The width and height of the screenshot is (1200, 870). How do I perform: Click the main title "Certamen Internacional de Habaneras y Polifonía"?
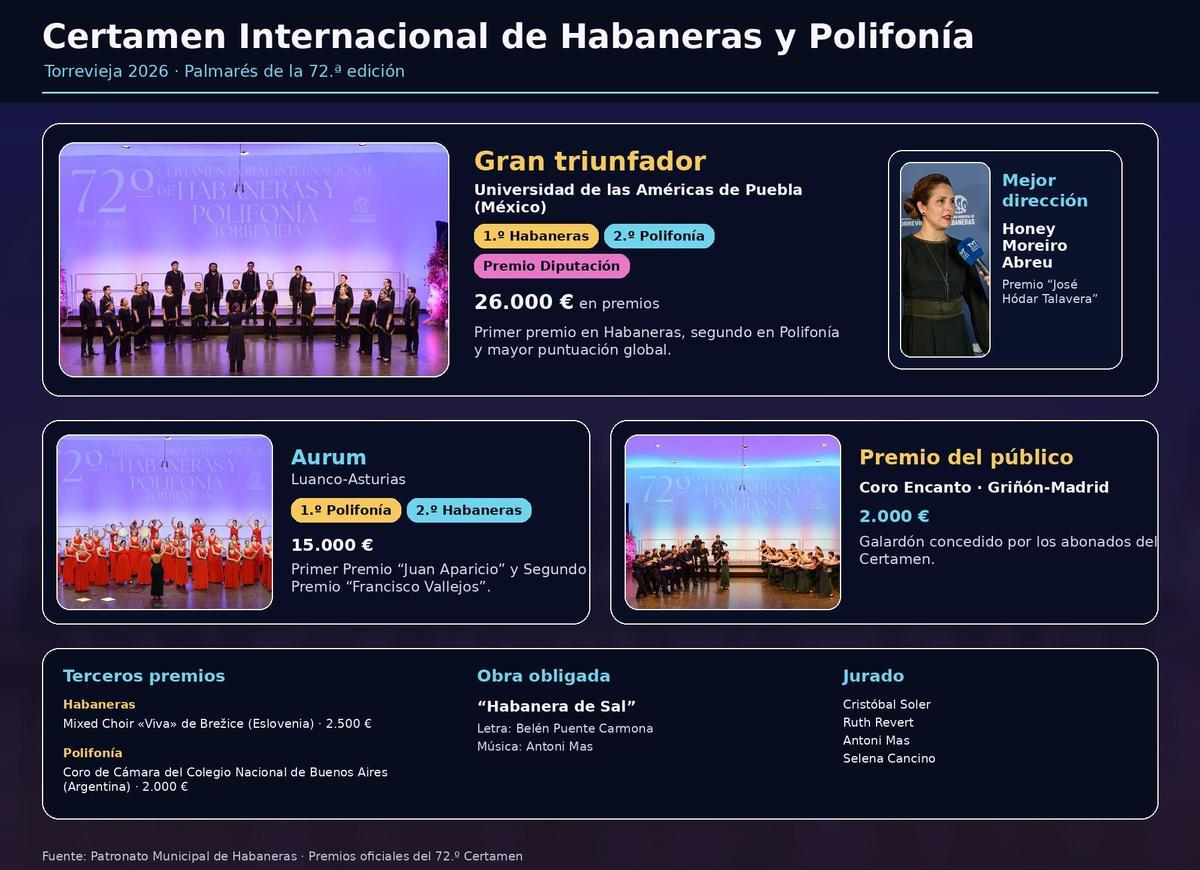tap(508, 36)
